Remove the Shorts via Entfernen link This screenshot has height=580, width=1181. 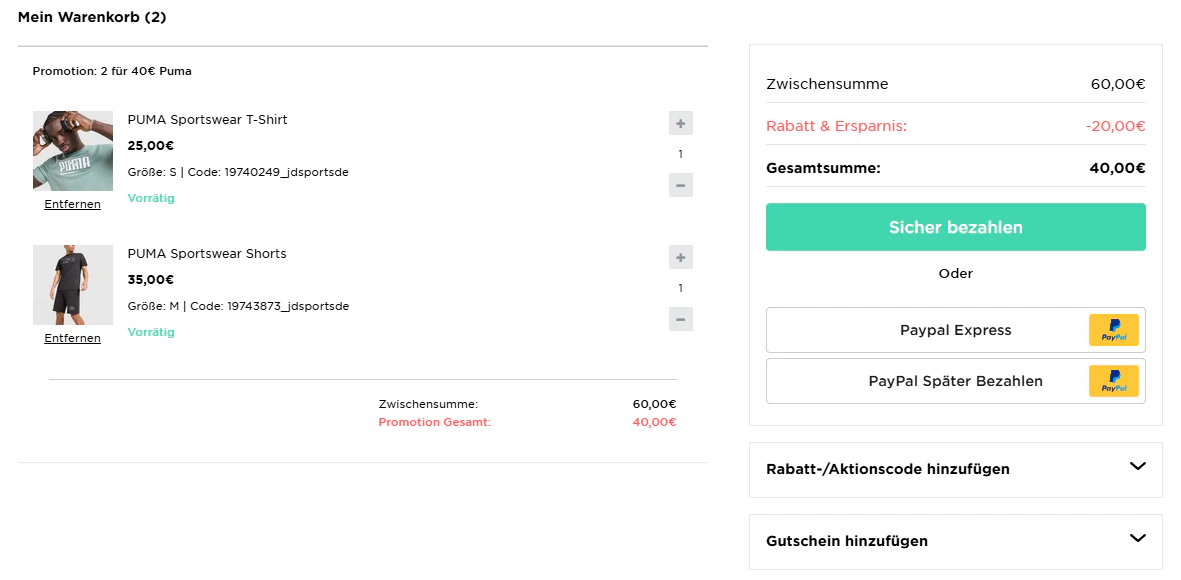coord(72,338)
